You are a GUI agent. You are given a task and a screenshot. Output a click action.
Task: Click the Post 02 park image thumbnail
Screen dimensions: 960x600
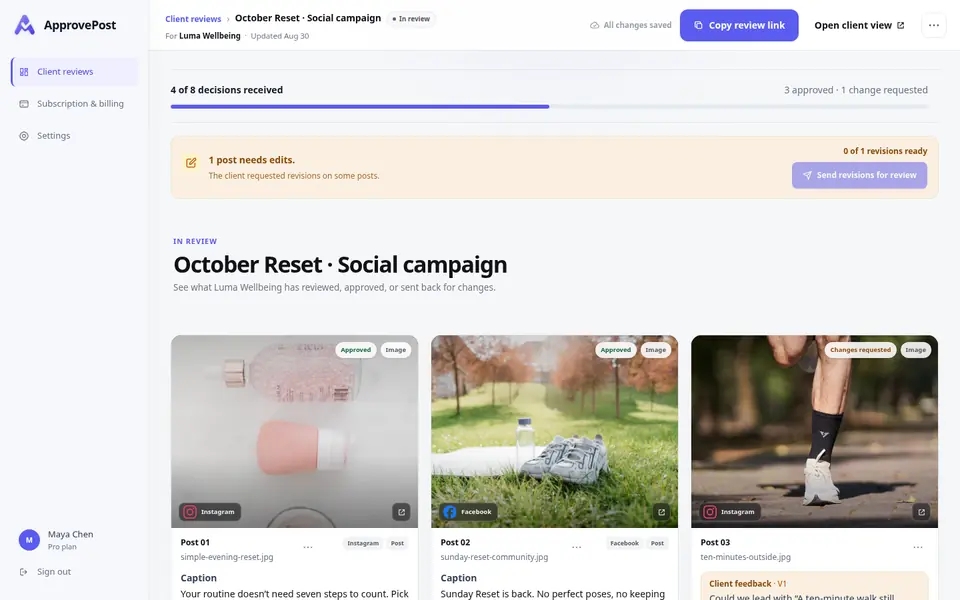tap(555, 431)
